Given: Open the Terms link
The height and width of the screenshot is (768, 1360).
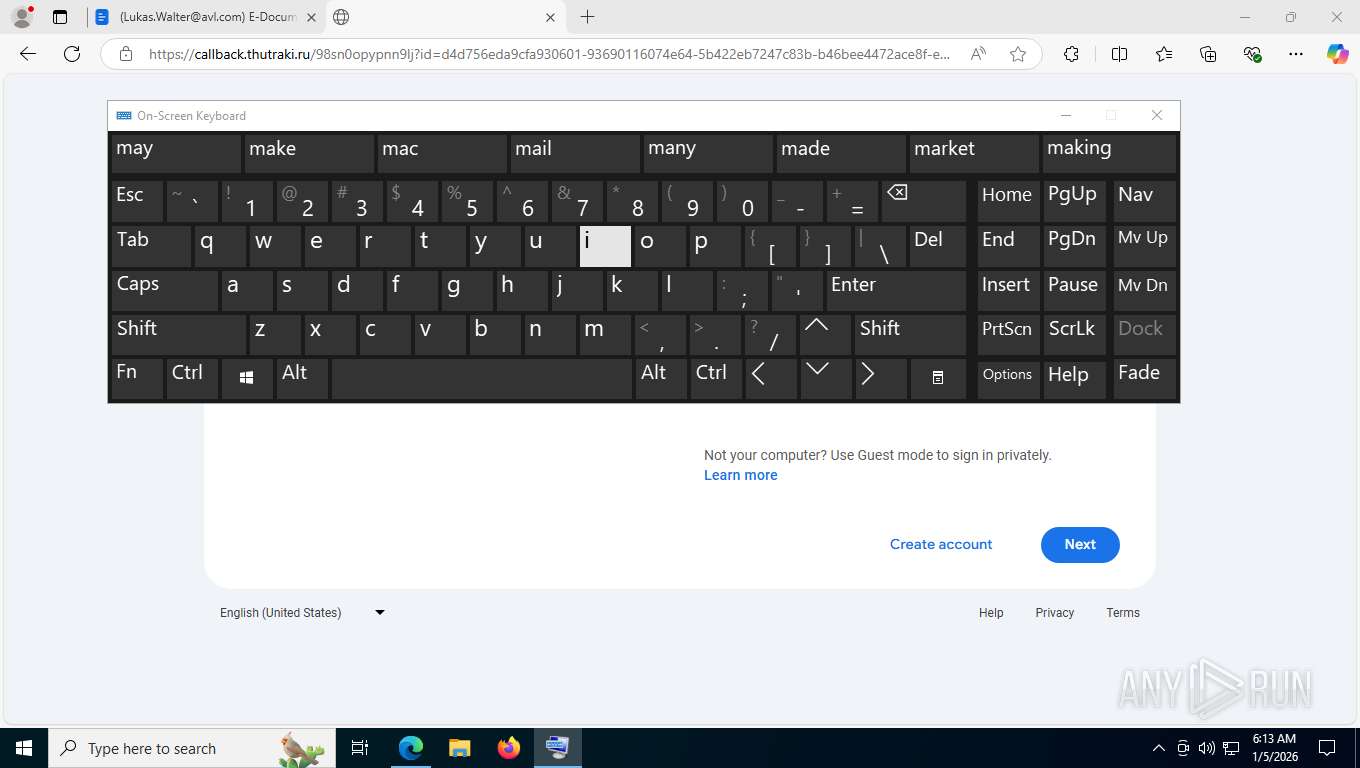Looking at the screenshot, I should click(1122, 612).
